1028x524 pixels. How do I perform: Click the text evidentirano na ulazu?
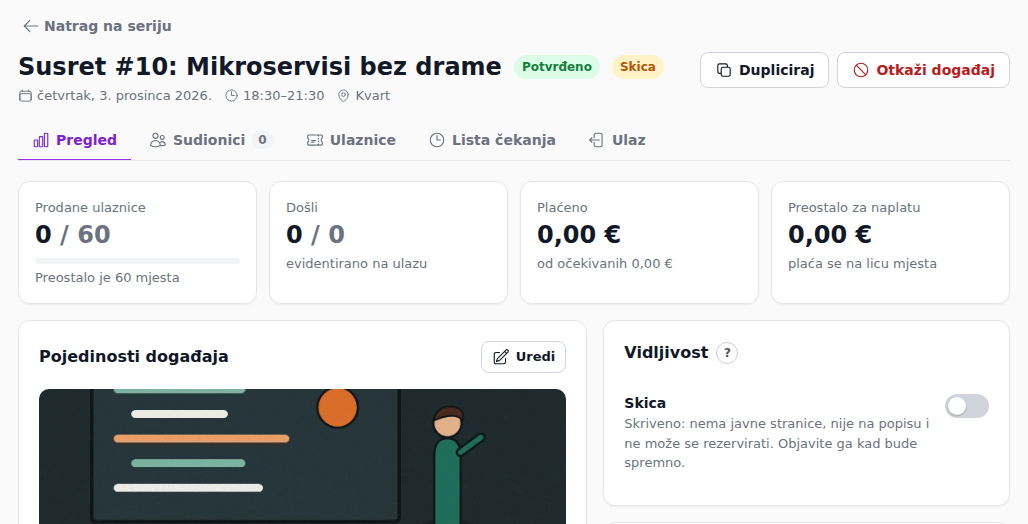click(357, 264)
